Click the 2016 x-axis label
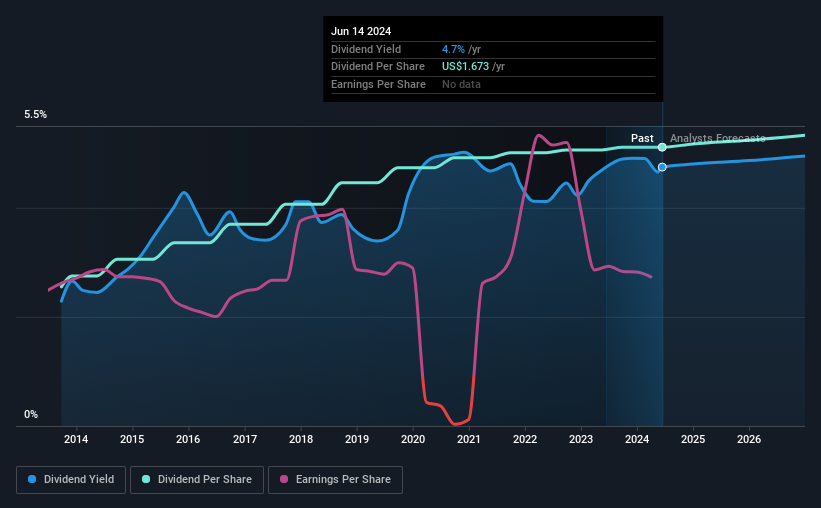Viewport: 821px width, 508px height. pyautogui.click(x=188, y=439)
